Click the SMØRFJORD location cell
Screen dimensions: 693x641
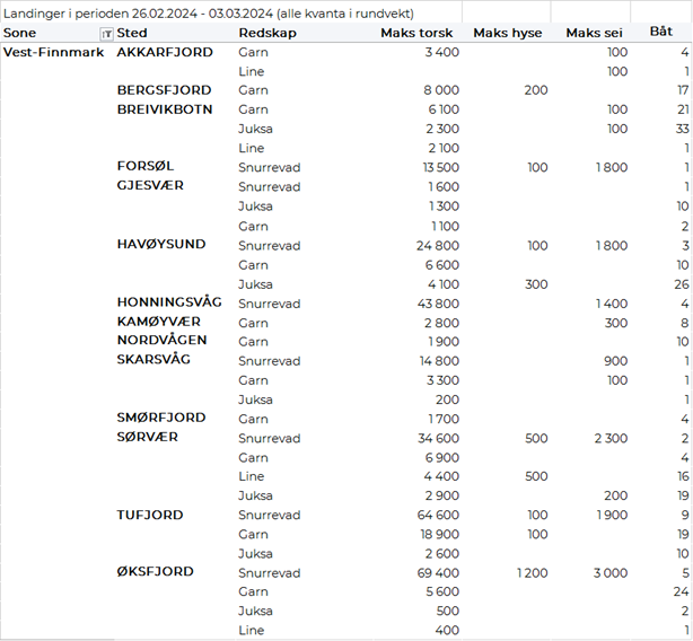161,418
